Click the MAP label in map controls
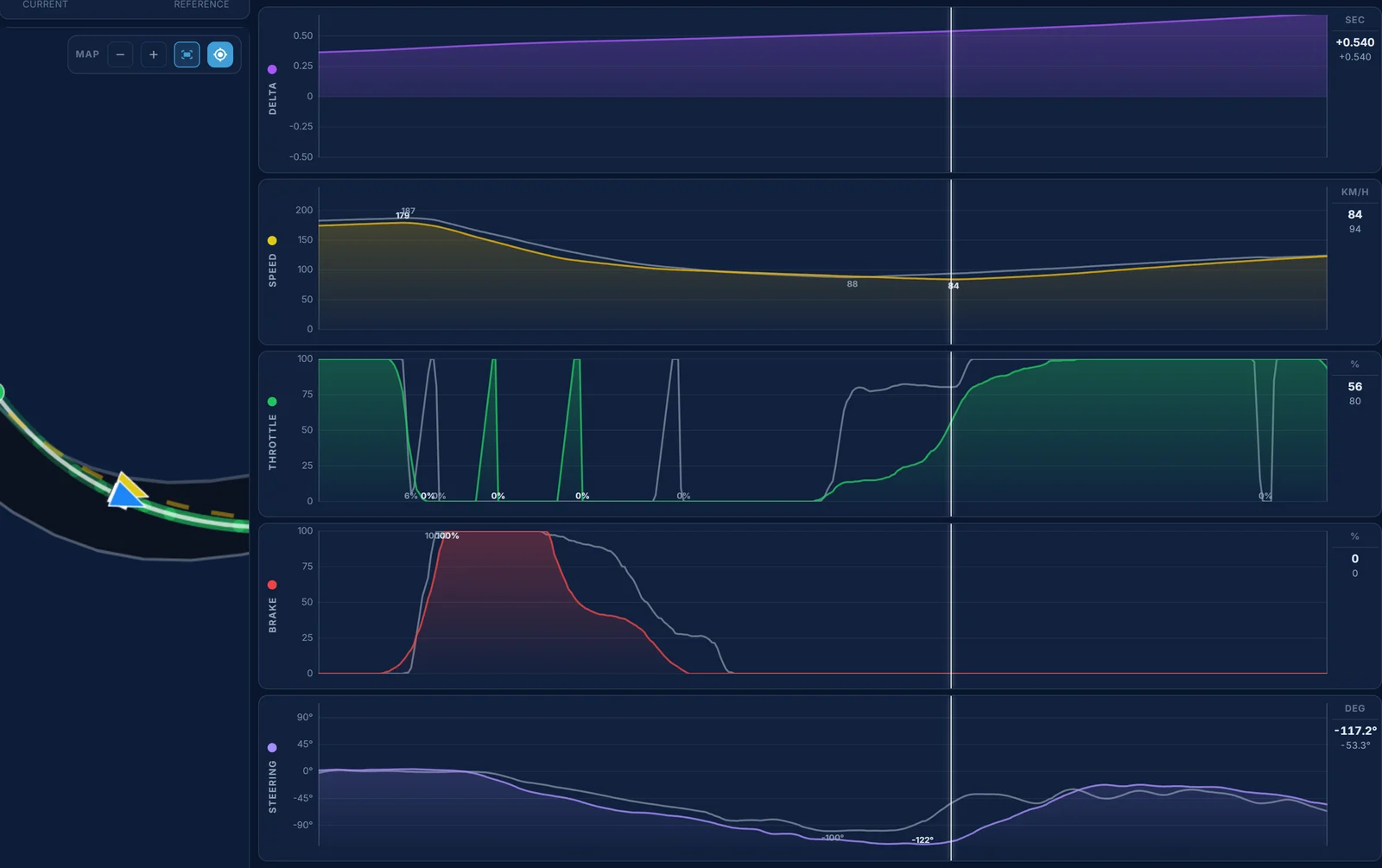Screen dimensions: 1382x868 [x=87, y=54]
